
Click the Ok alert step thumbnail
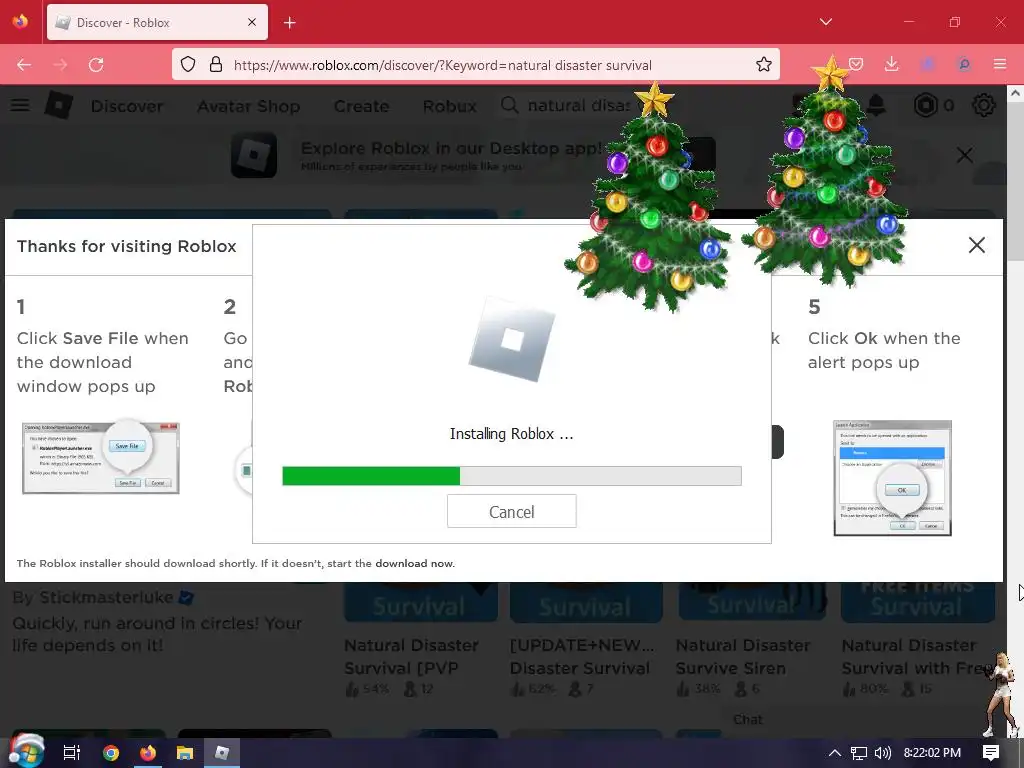tap(892, 477)
